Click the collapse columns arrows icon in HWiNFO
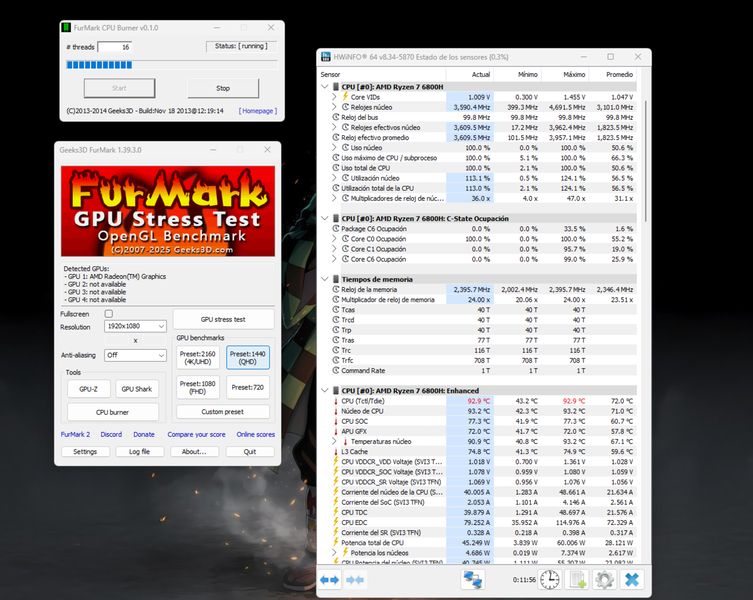753x600 pixels. click(x=354, y=579)
